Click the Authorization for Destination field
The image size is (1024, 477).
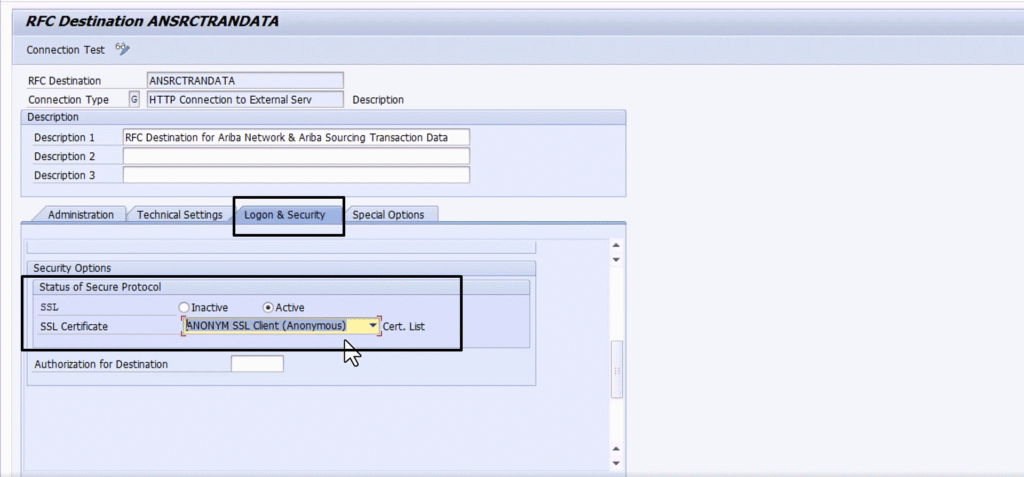[x=257, y=364]
